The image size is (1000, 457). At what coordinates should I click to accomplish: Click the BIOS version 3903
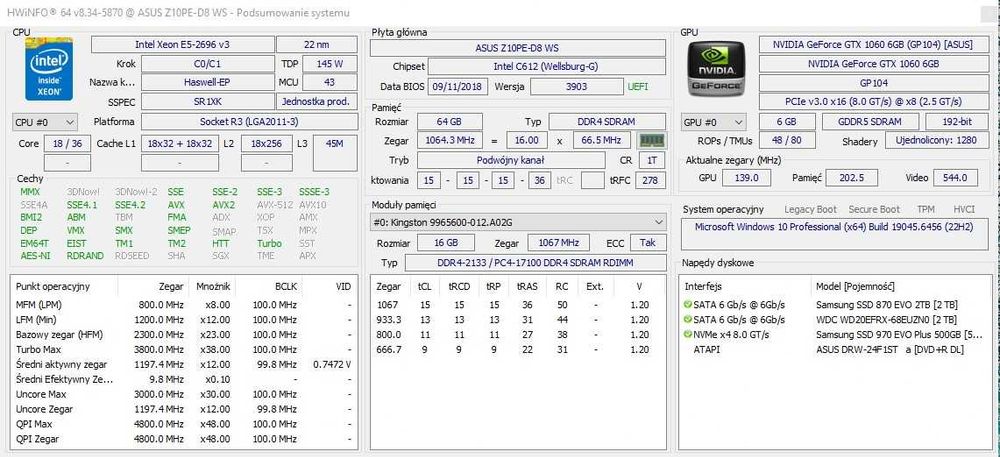pyautogui.click(x=577, y=87)
